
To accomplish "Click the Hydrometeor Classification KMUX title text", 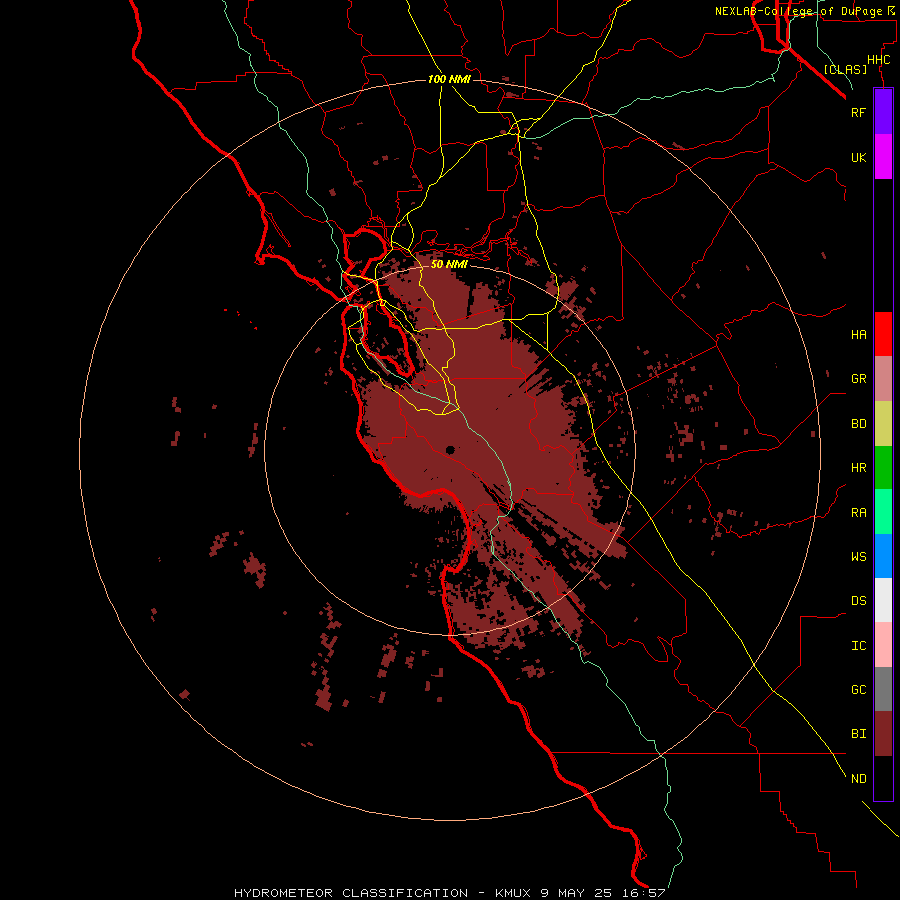I will tap(449, 893).
